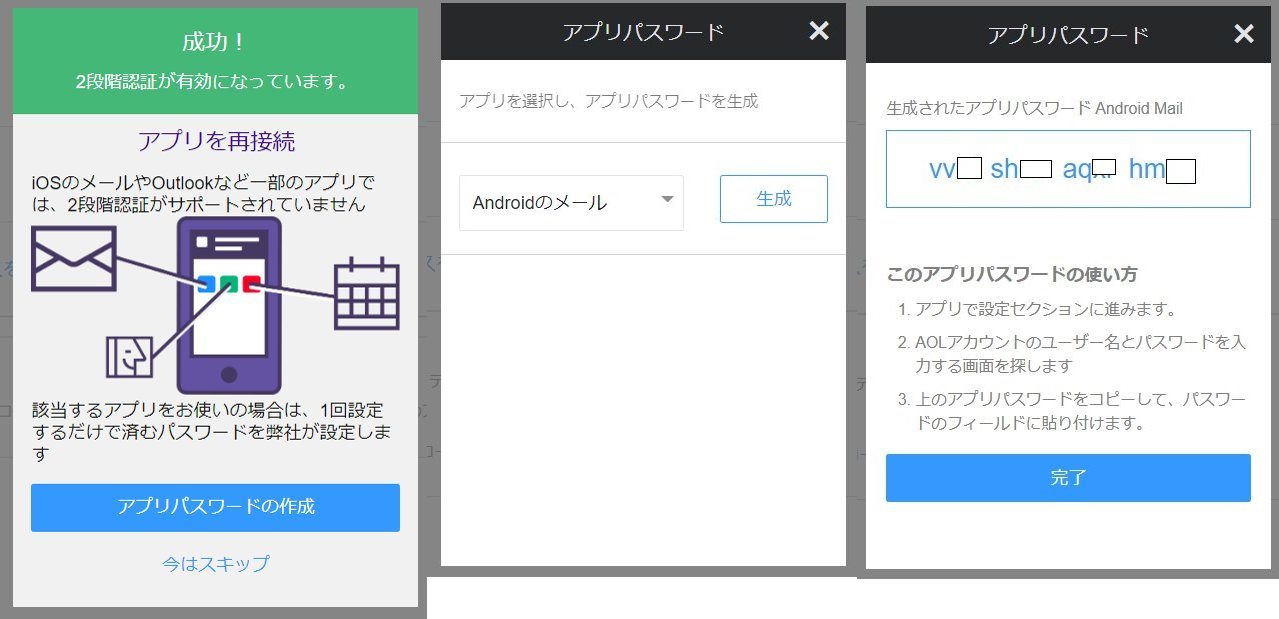This screenshot has width=1279, height=619.
Task: Click the green app square on the phone
Action: pos(229,284)
